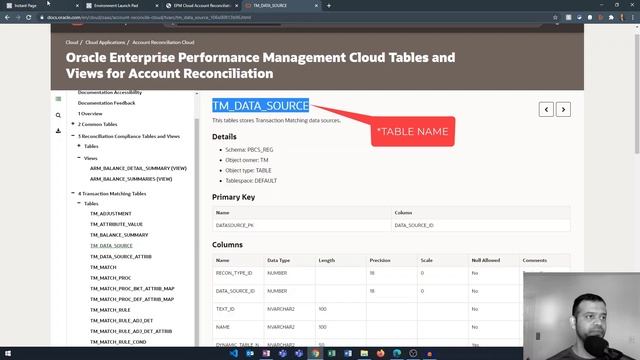Open TM_MATCH_RULE_ADJ_DET in the table list

(x=122, y=320)
